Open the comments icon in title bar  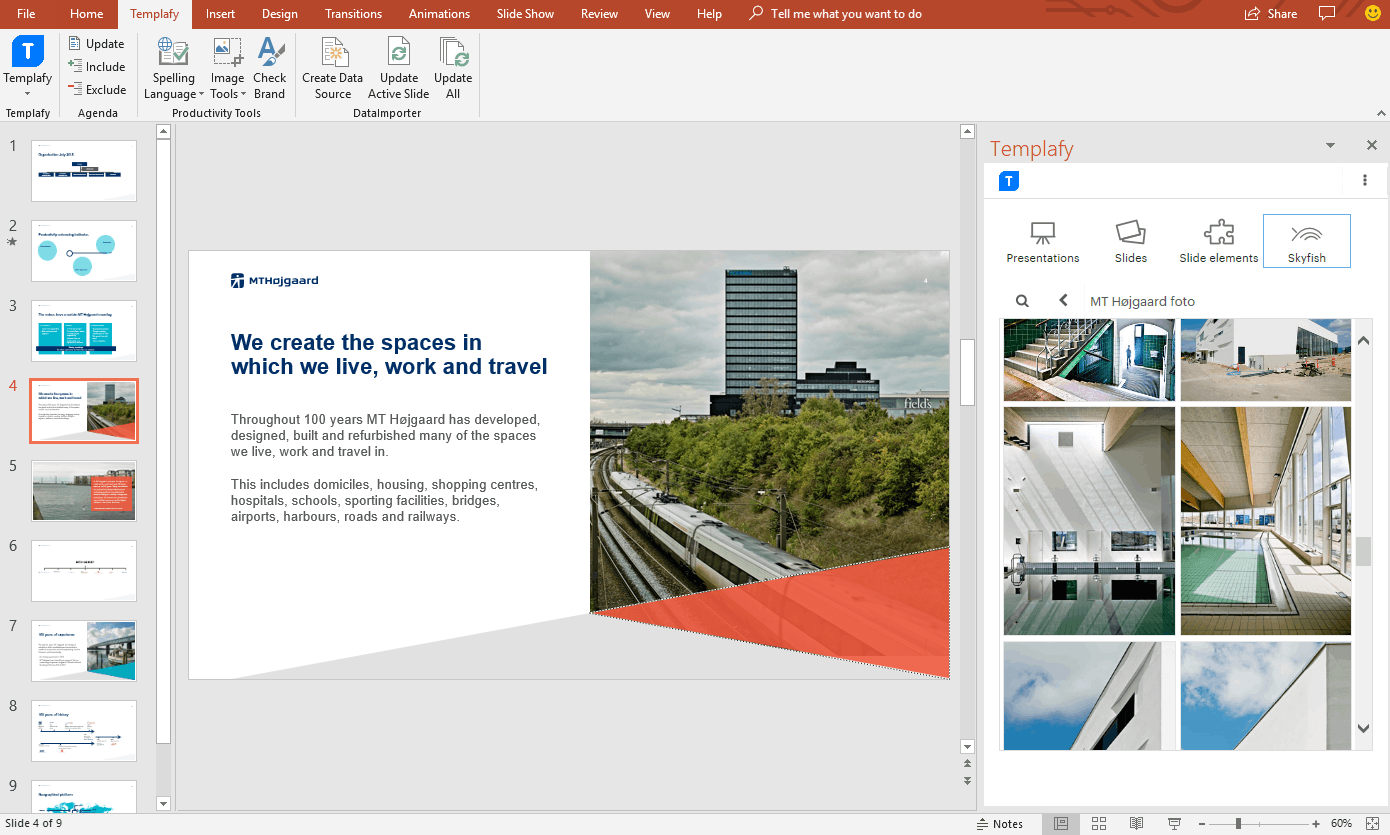click(x=1327, y=14)
